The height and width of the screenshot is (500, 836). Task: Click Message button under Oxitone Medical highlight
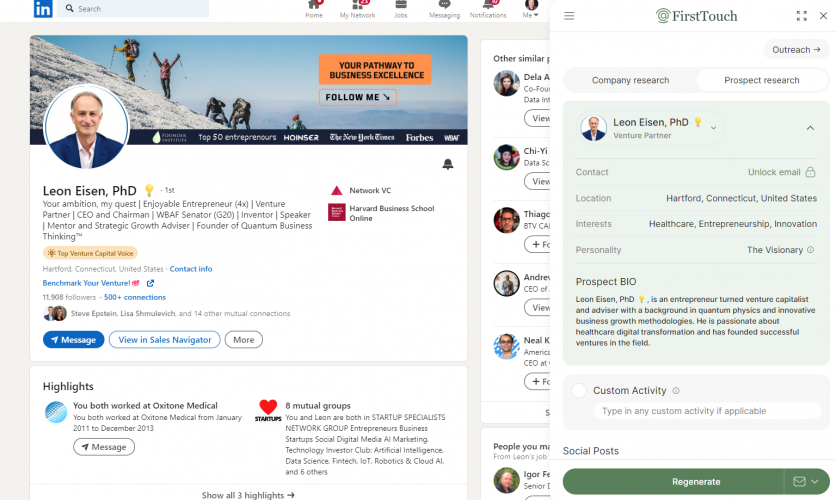pos(104,447)
